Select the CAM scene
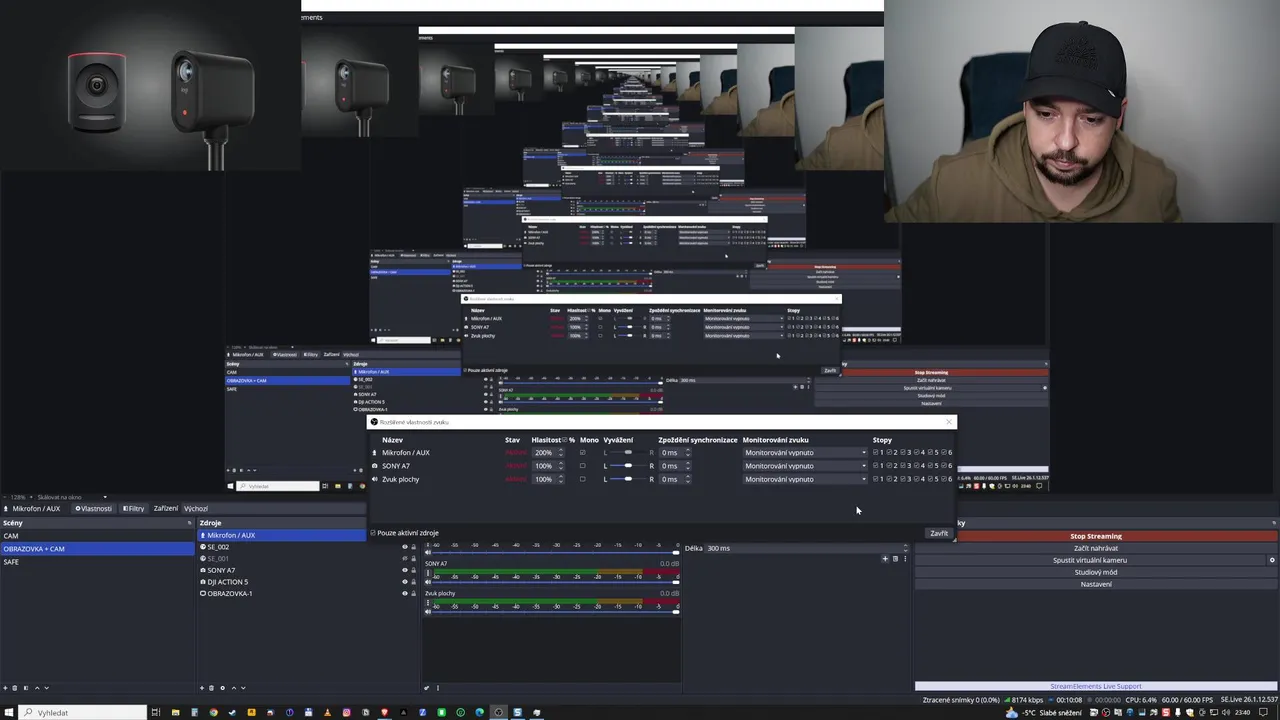 pyautogui.click(x=97, y=536)
